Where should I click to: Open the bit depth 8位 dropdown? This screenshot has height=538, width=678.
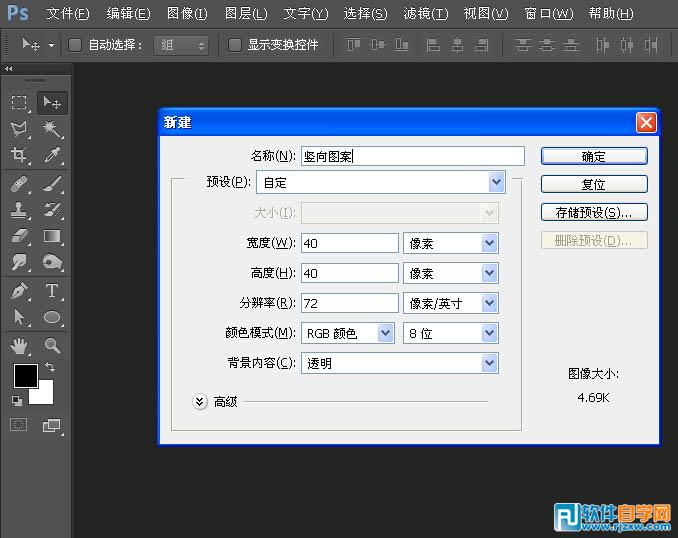tap(489, 333)
